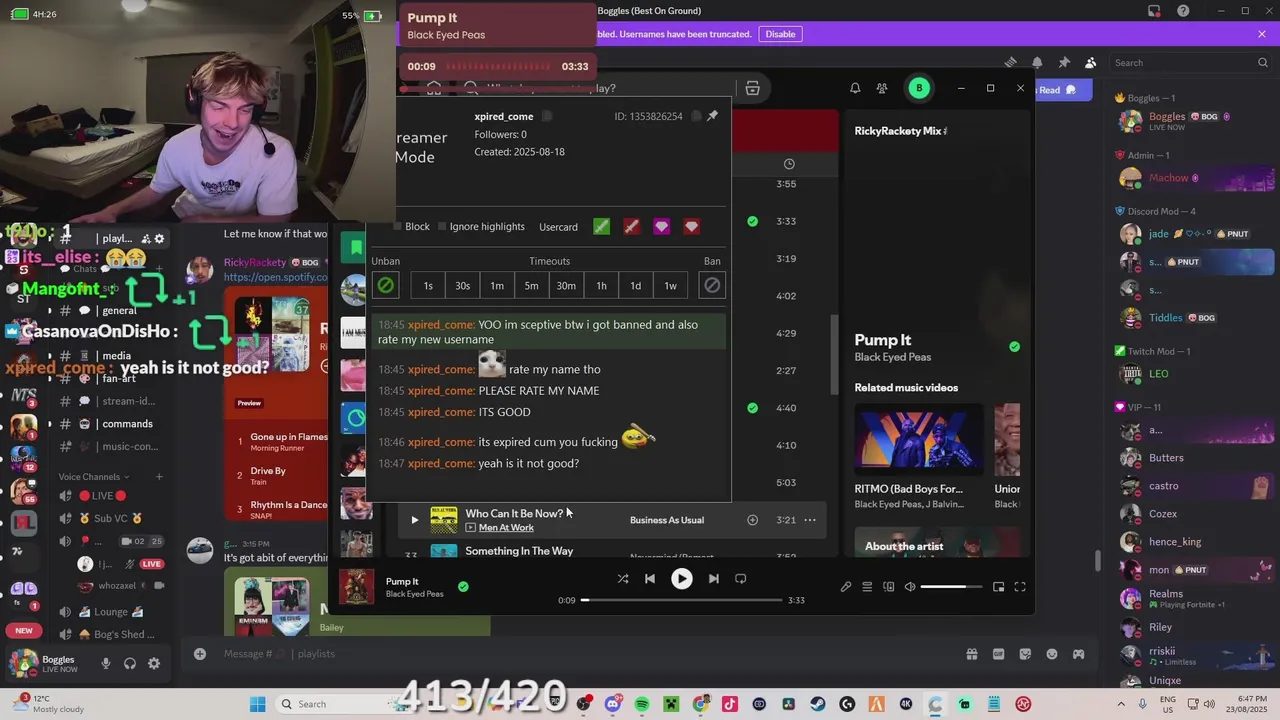Viewport: 1280px width, 720px height.
Task: Open Spotify browse icon in search bar
Action: (x=753, y=88)
